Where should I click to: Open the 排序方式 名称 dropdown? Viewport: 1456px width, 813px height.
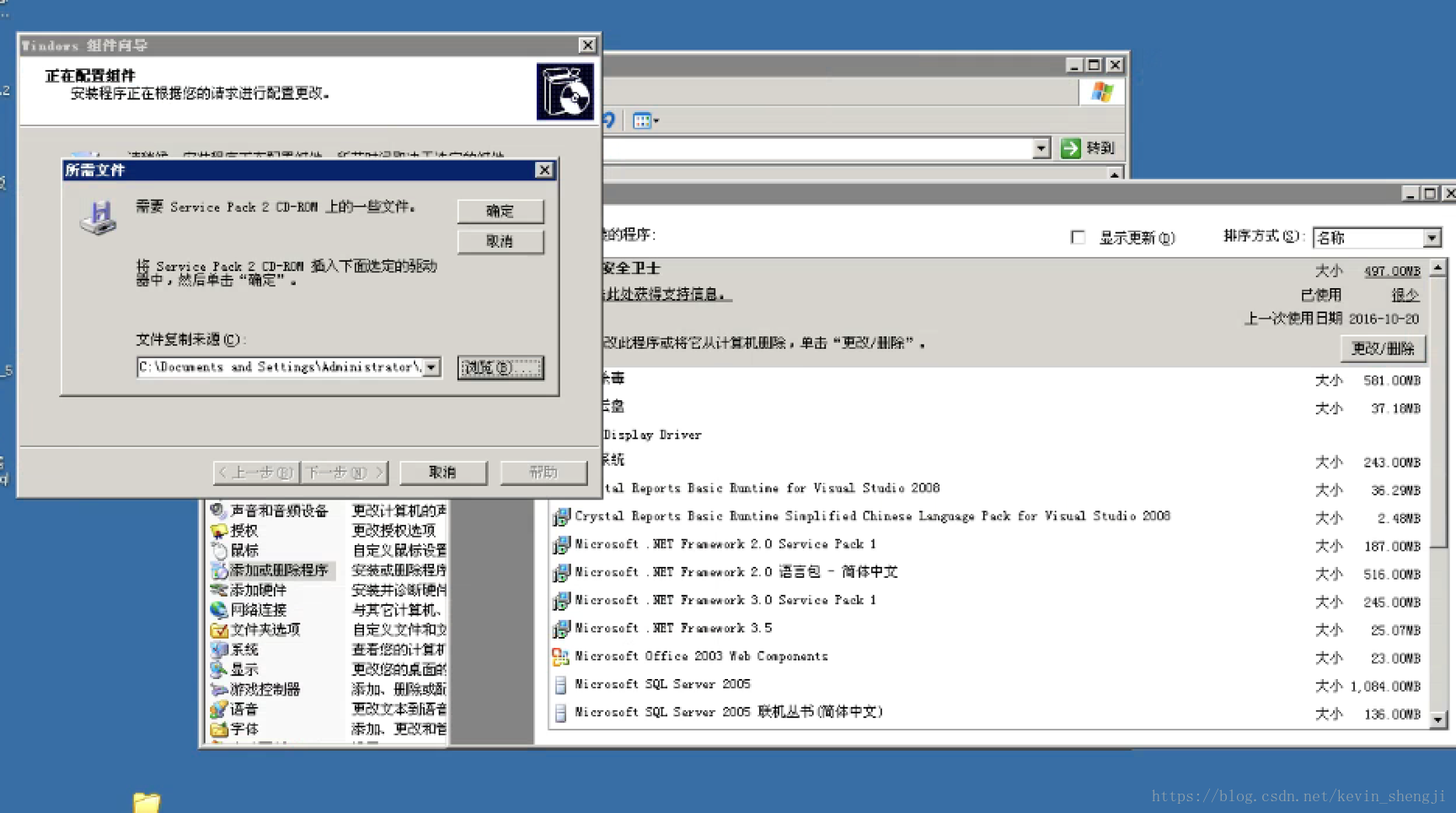click(x=1432, y=238)
